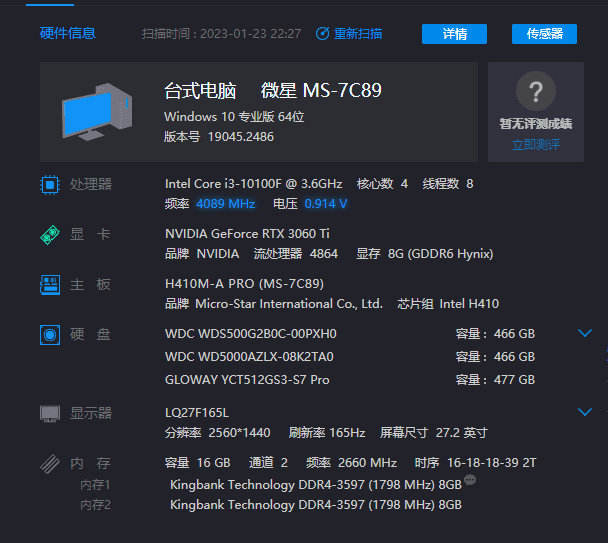Click the monitor display icon
The height and width of the screenshot is (543, 608).
point(50,413)
